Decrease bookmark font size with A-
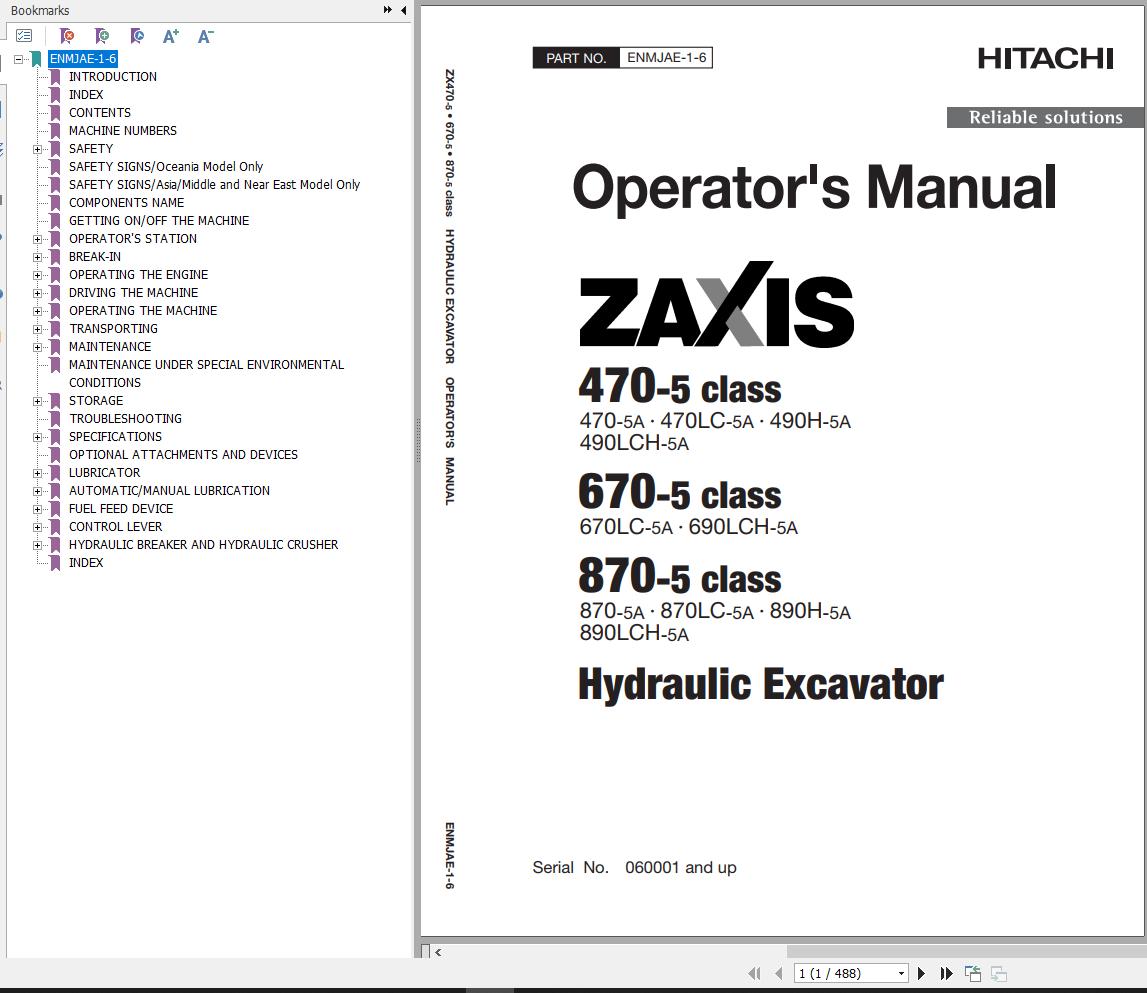 click(206, 36)
